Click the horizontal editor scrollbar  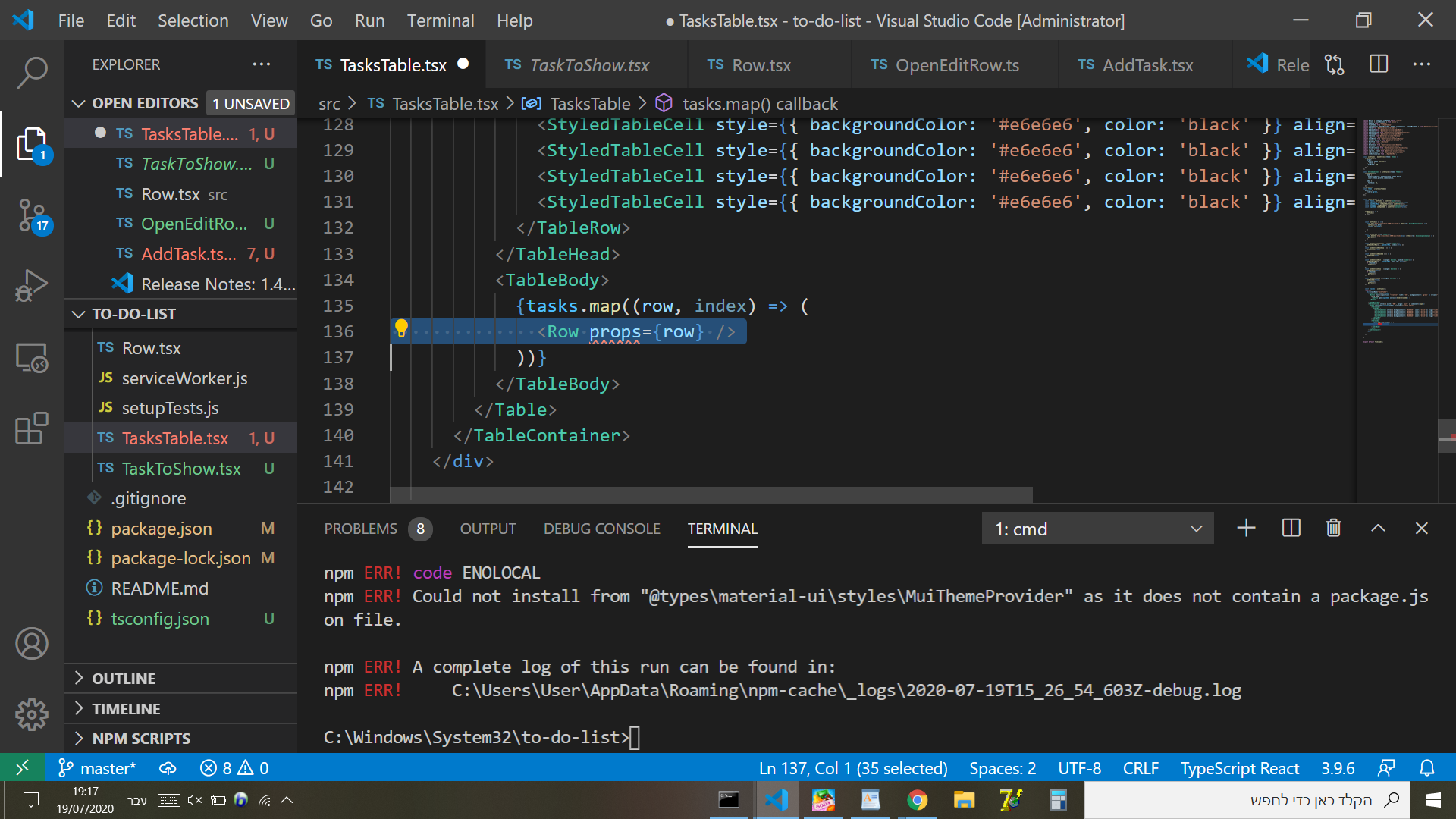[x=711, y=494]
